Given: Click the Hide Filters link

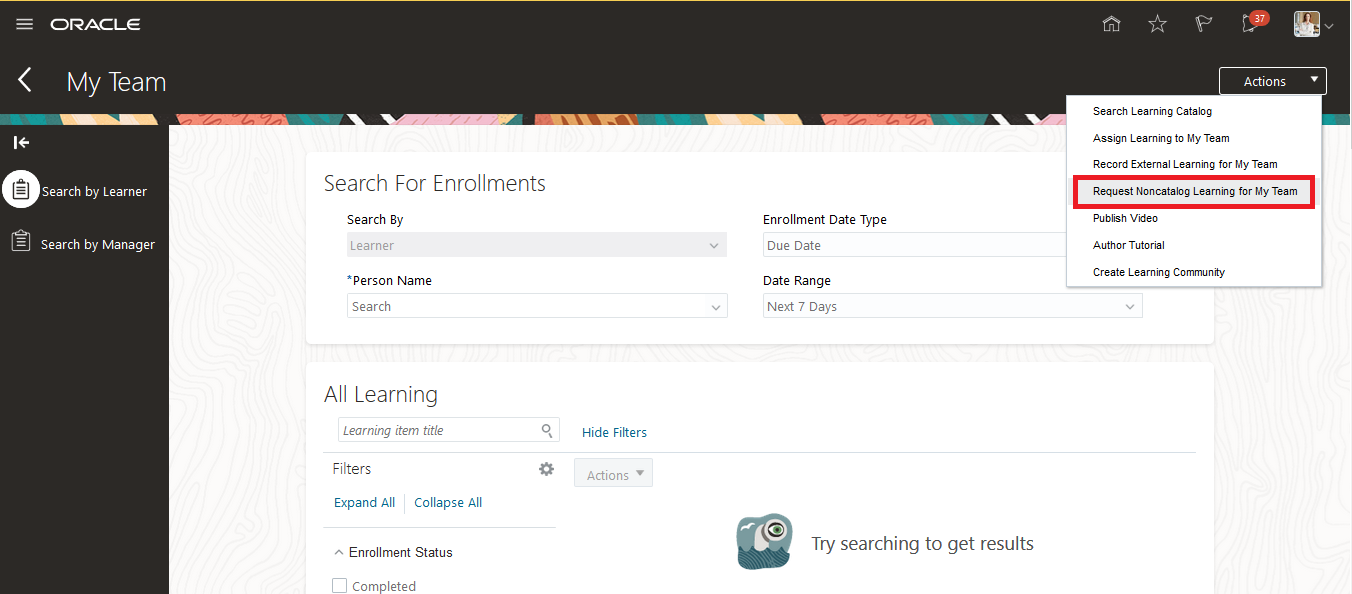Looking at the screenshot, I should pyautogui.click(x=614, y=432).
